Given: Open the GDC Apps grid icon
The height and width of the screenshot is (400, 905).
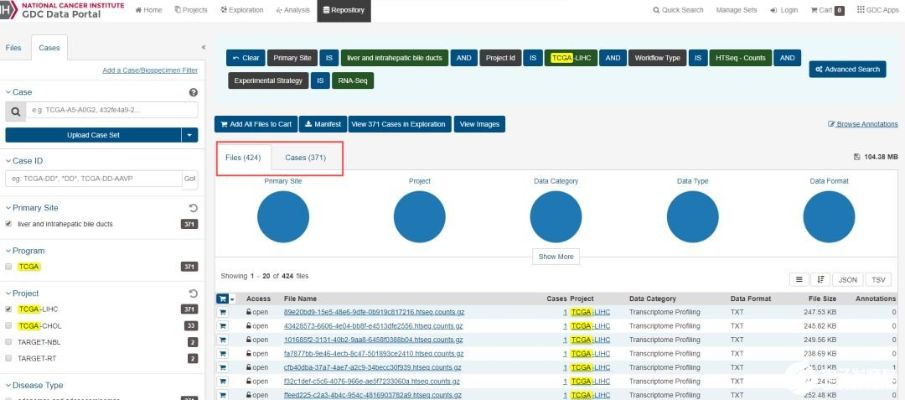Looking at the screenshot, I should coord(873,10).
